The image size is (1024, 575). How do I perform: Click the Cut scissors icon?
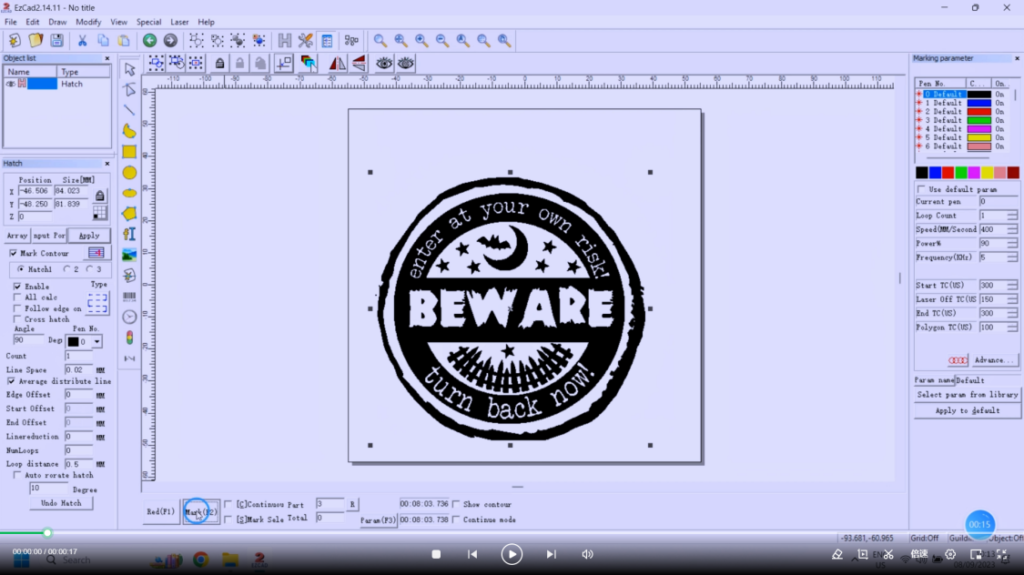[x=82, y=41]
